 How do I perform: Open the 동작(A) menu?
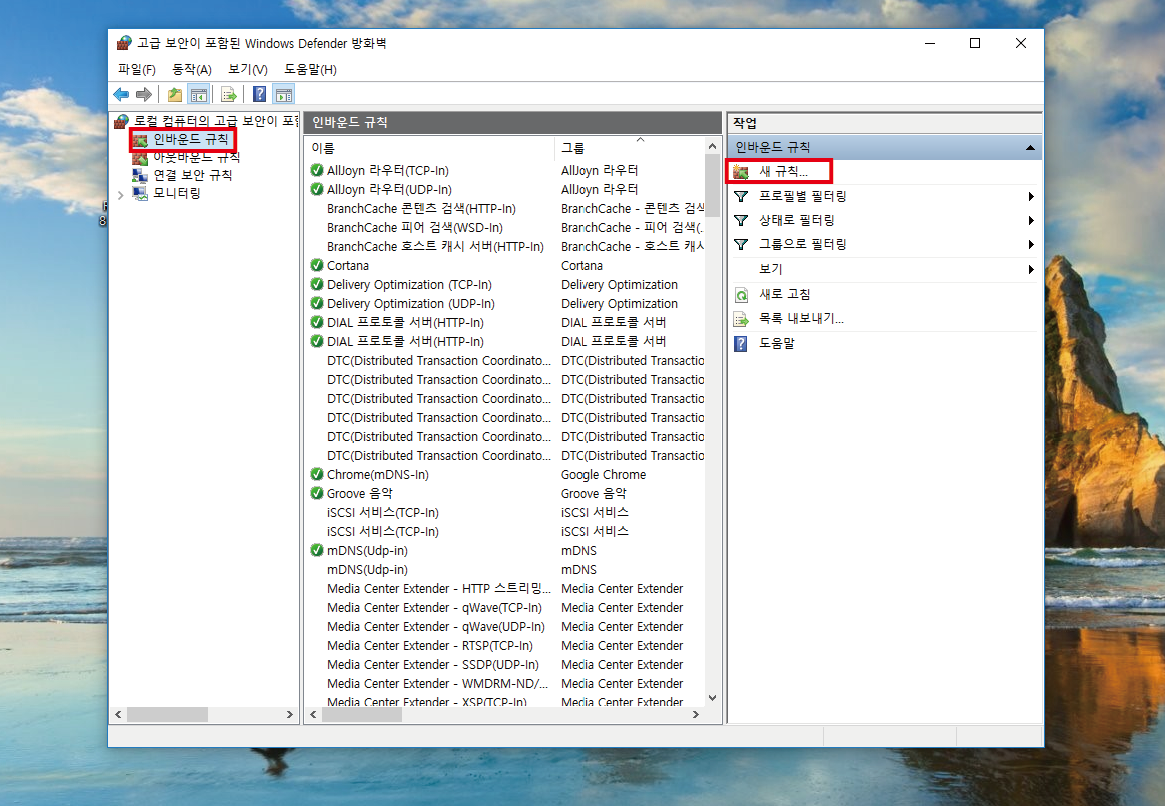point(192,69)
